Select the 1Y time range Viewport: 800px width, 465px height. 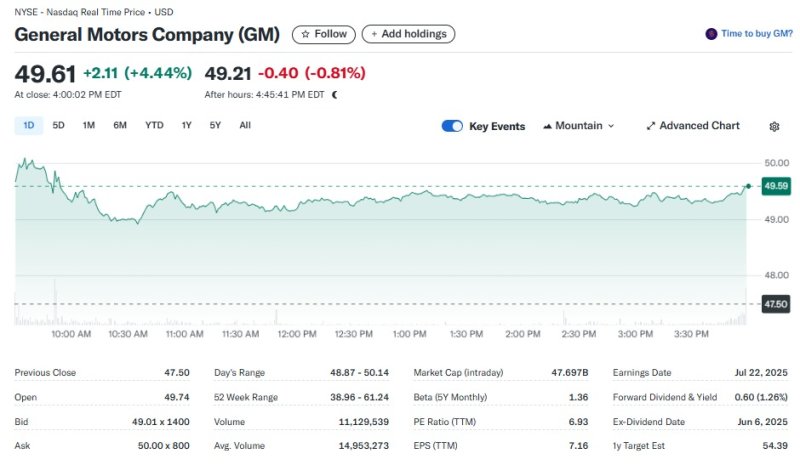186,125
